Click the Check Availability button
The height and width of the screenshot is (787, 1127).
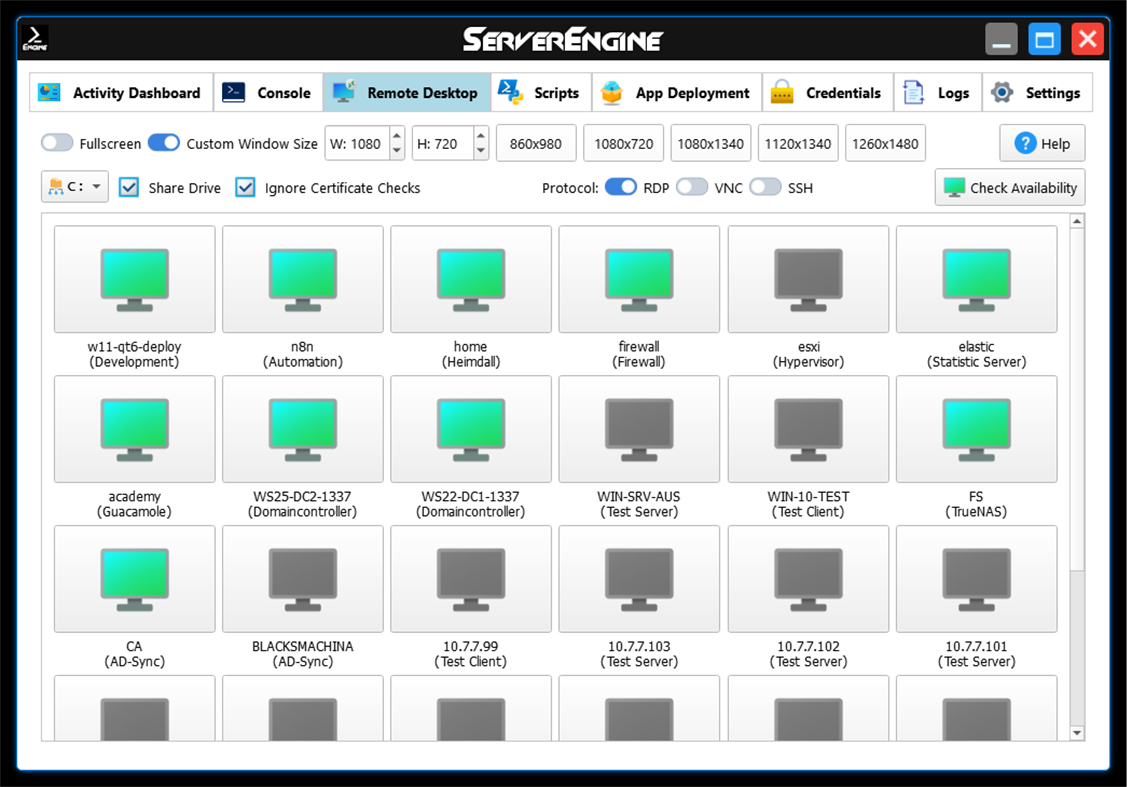pos(1010,187)
